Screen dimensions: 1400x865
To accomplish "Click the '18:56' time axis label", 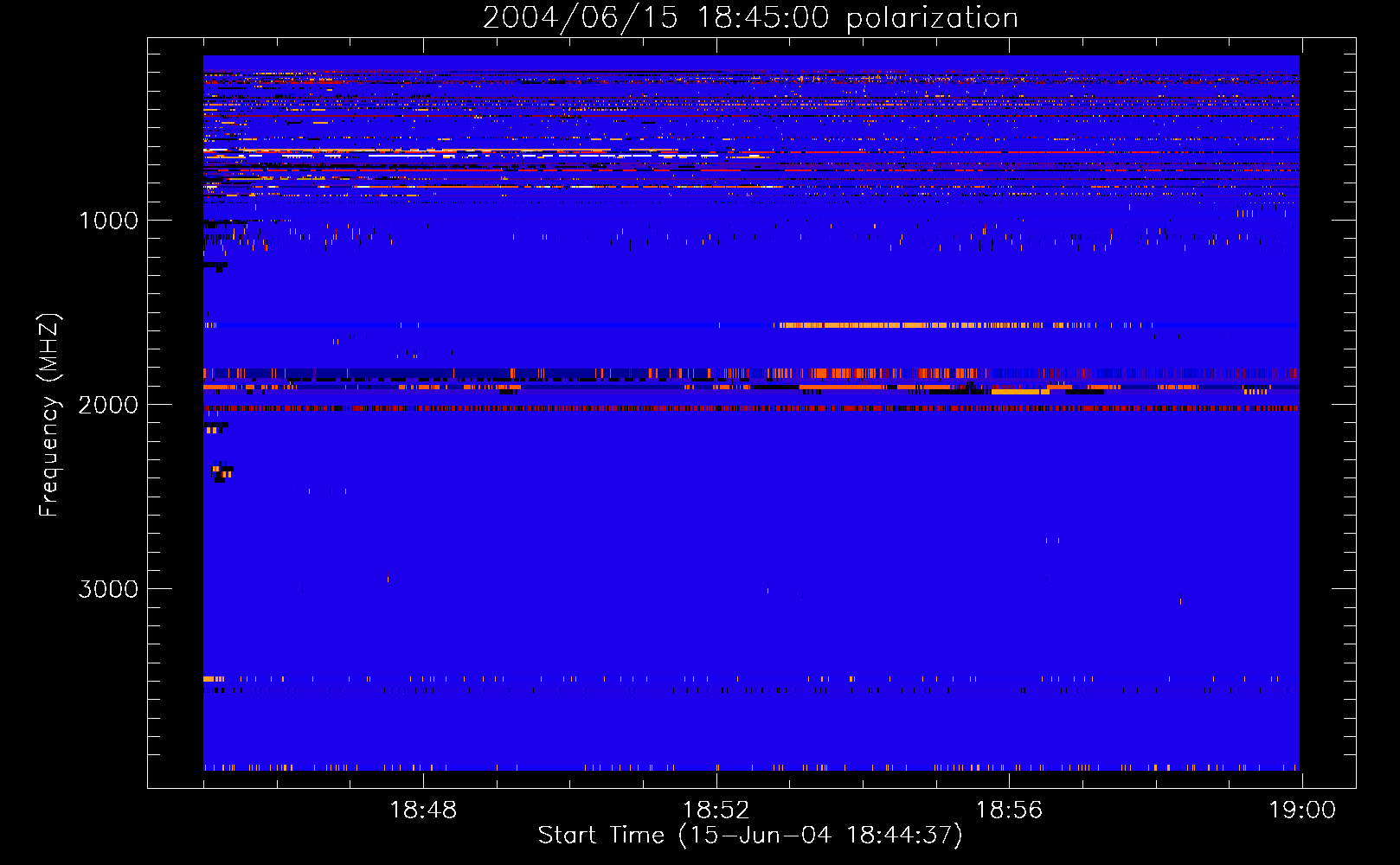I will coord(1010,811).
